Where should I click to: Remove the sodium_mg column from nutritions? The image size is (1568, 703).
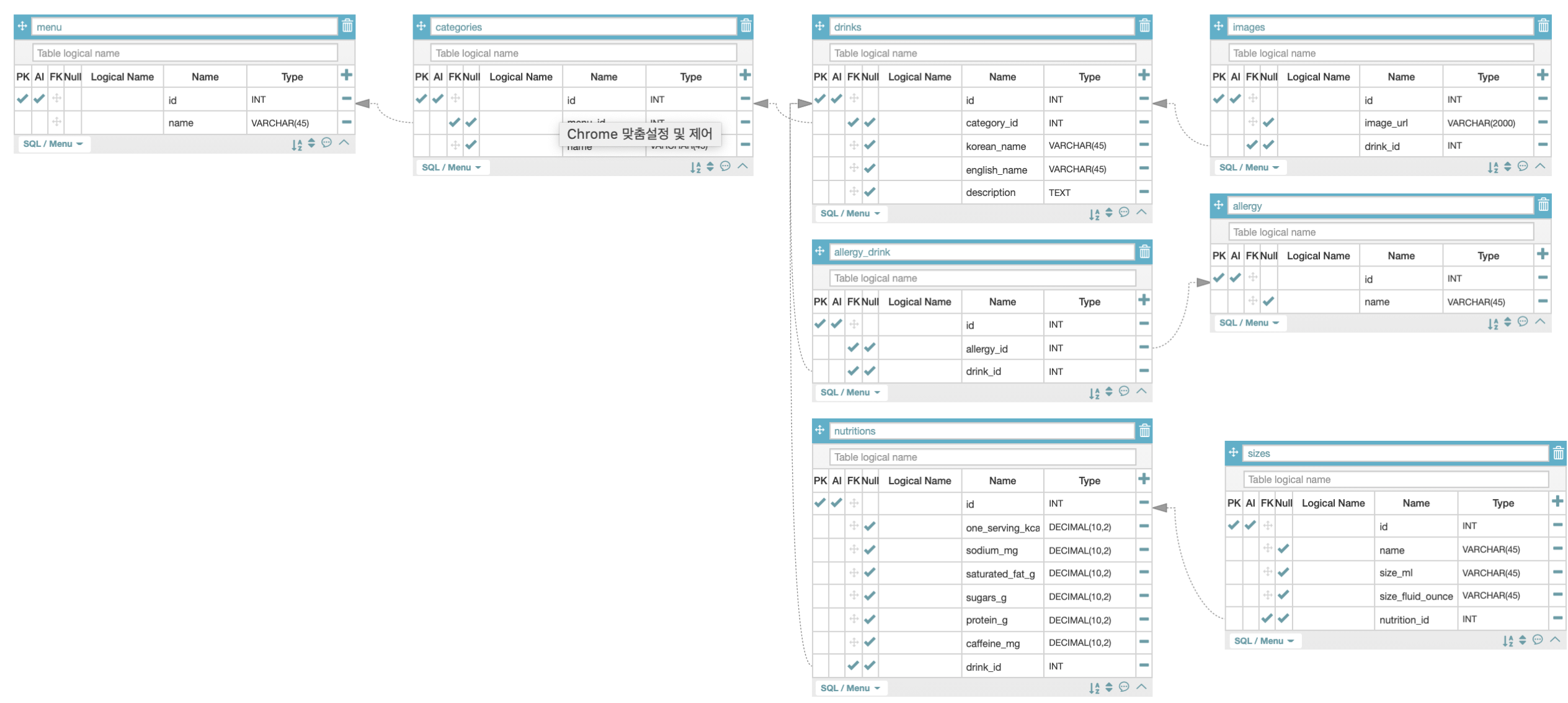point(1144,549)
